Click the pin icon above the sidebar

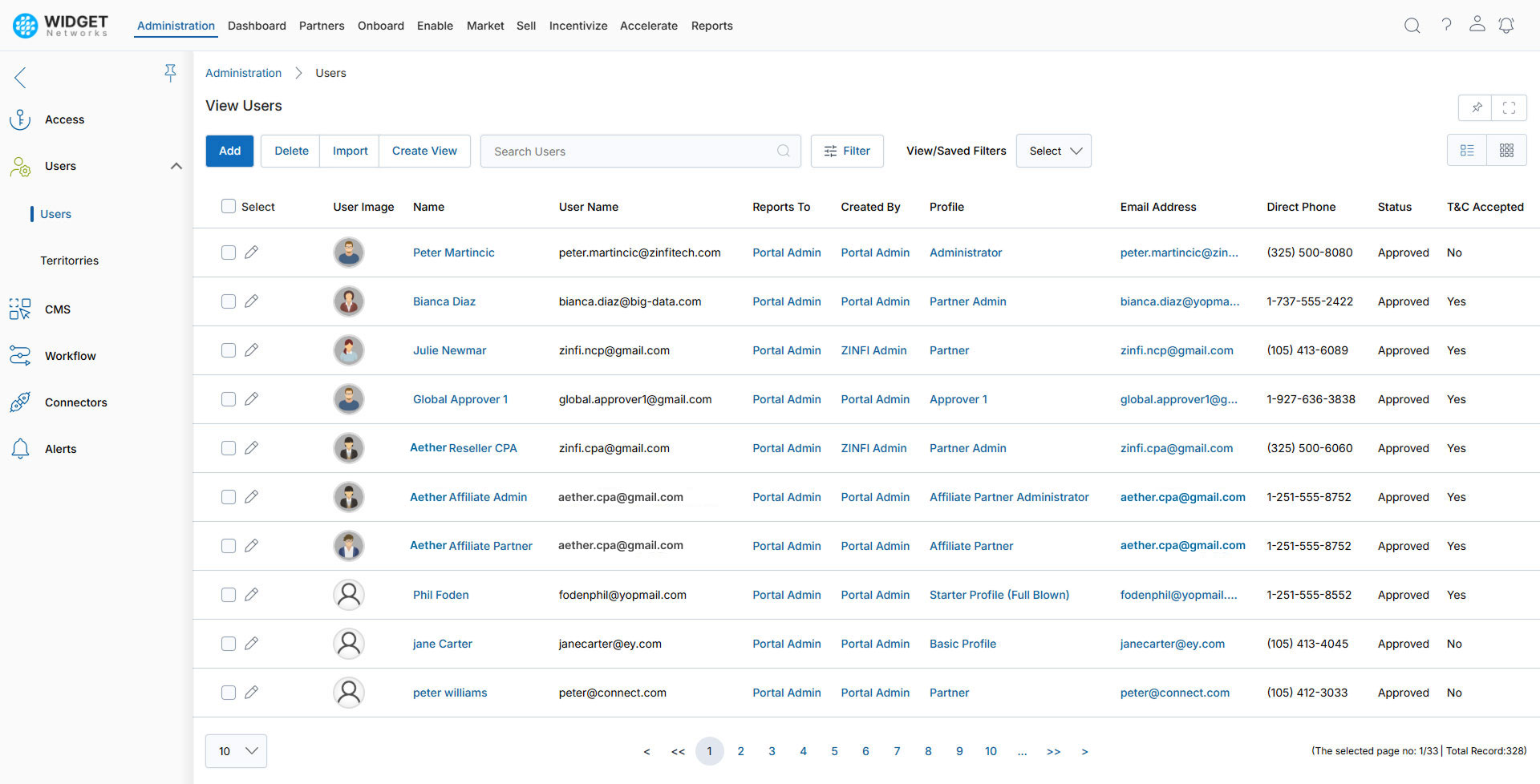pos(171,72)
